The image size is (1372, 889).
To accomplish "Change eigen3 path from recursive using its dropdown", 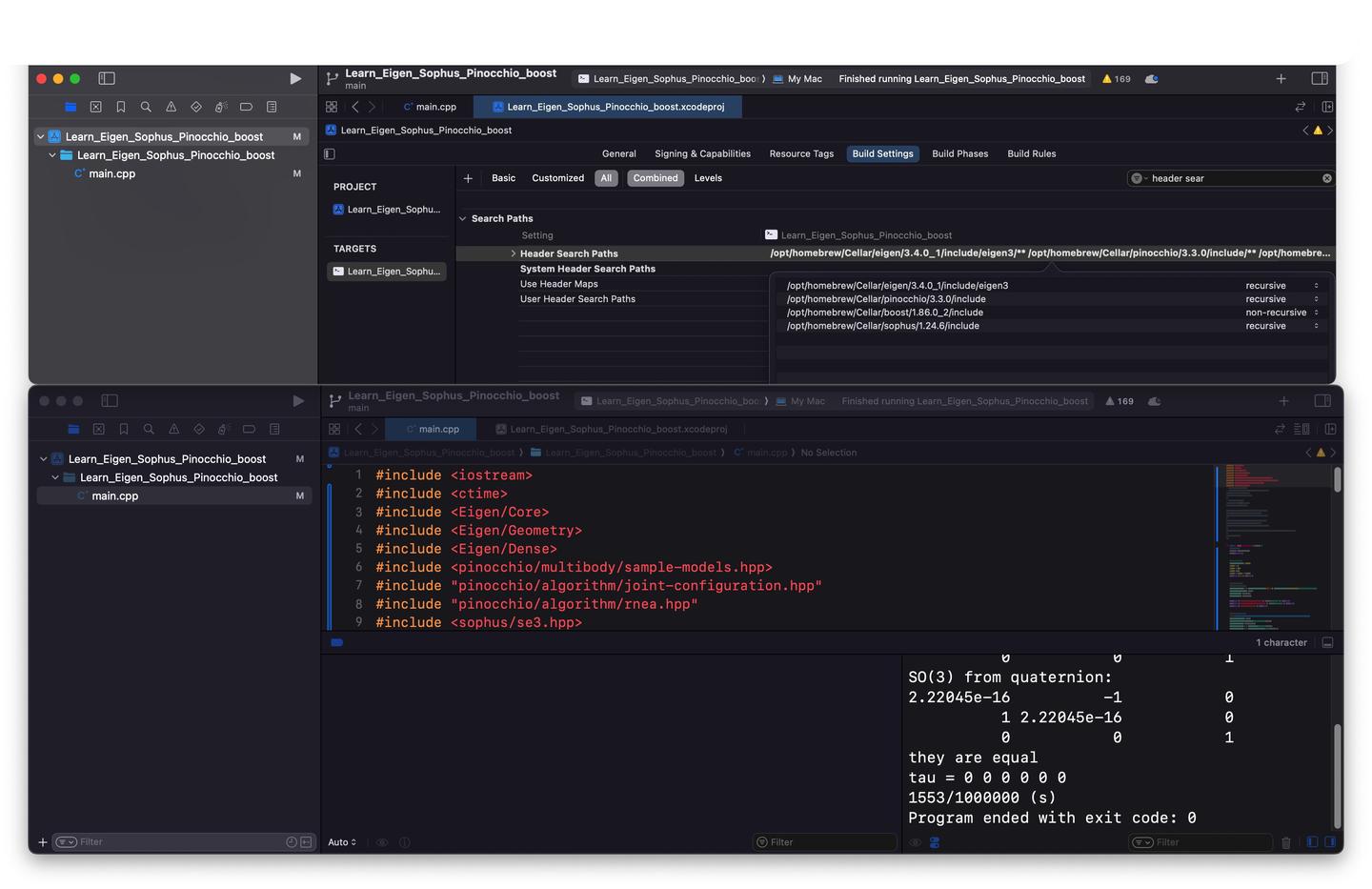I will coord(1316,285).
